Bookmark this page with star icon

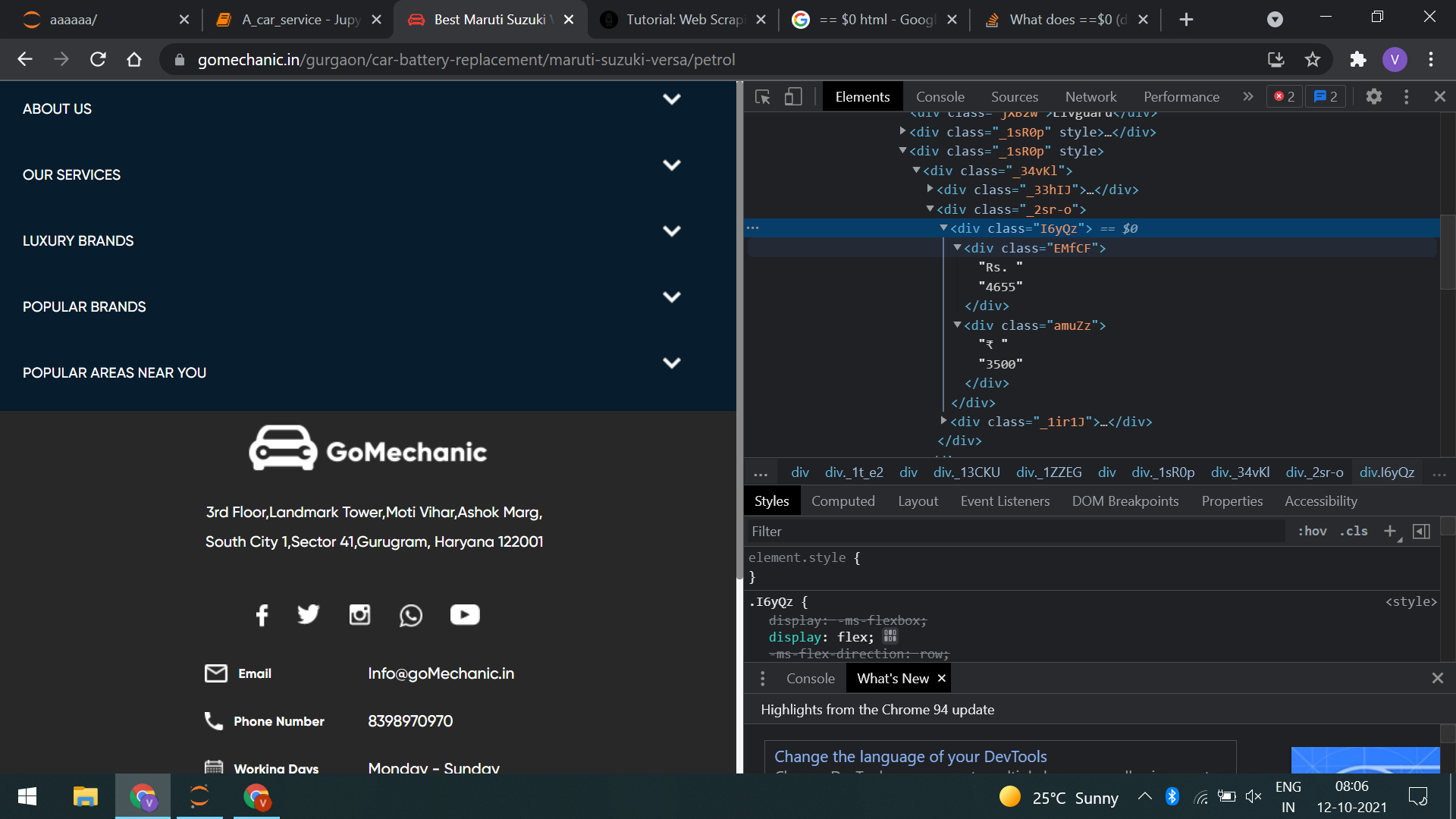coord(1313,59)
